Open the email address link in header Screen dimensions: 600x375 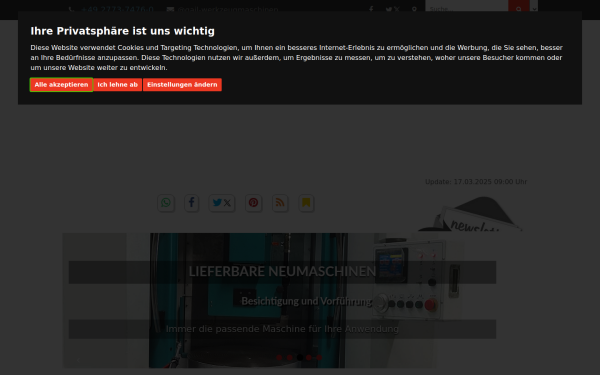point(228,9)
